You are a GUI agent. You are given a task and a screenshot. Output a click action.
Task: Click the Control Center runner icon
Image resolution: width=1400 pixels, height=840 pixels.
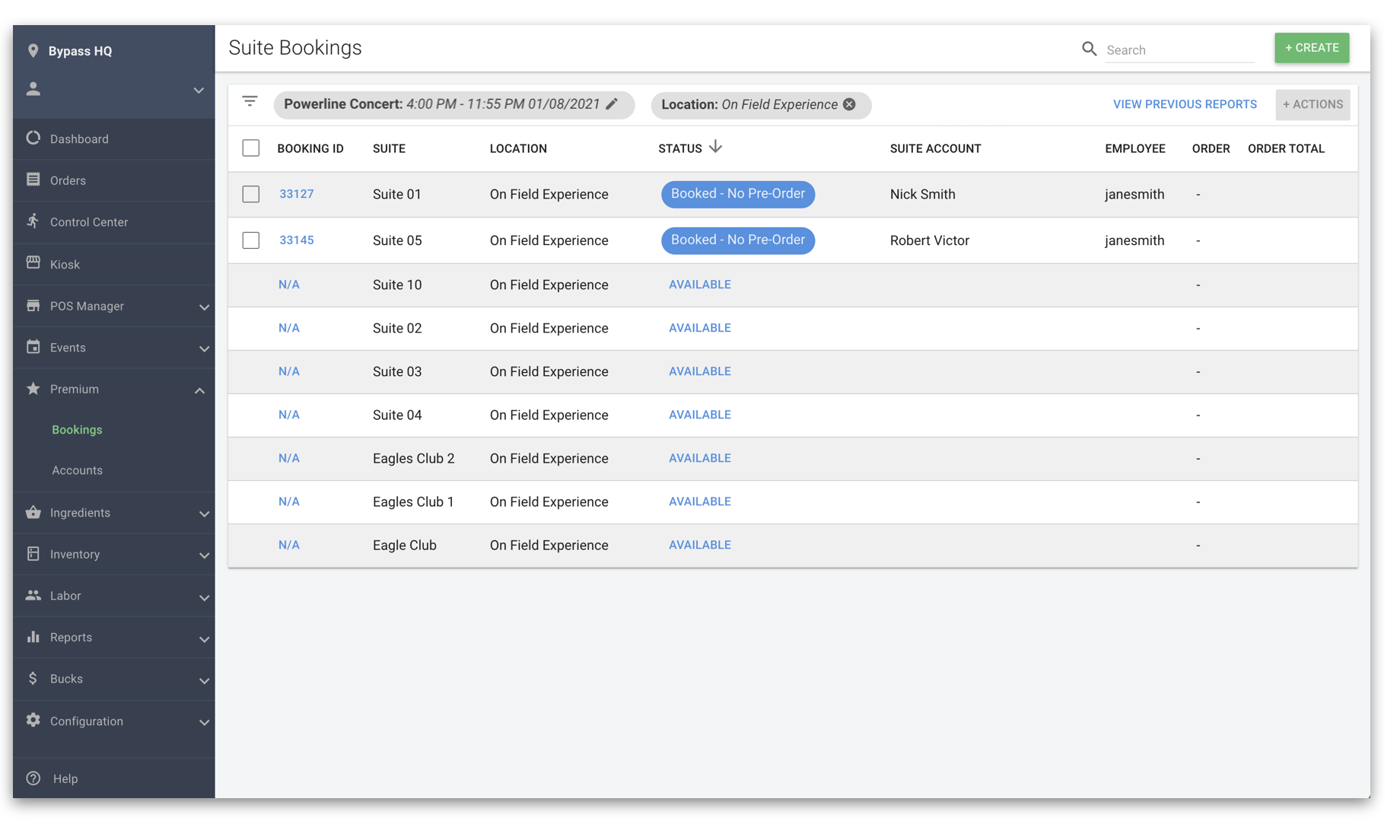33,221
